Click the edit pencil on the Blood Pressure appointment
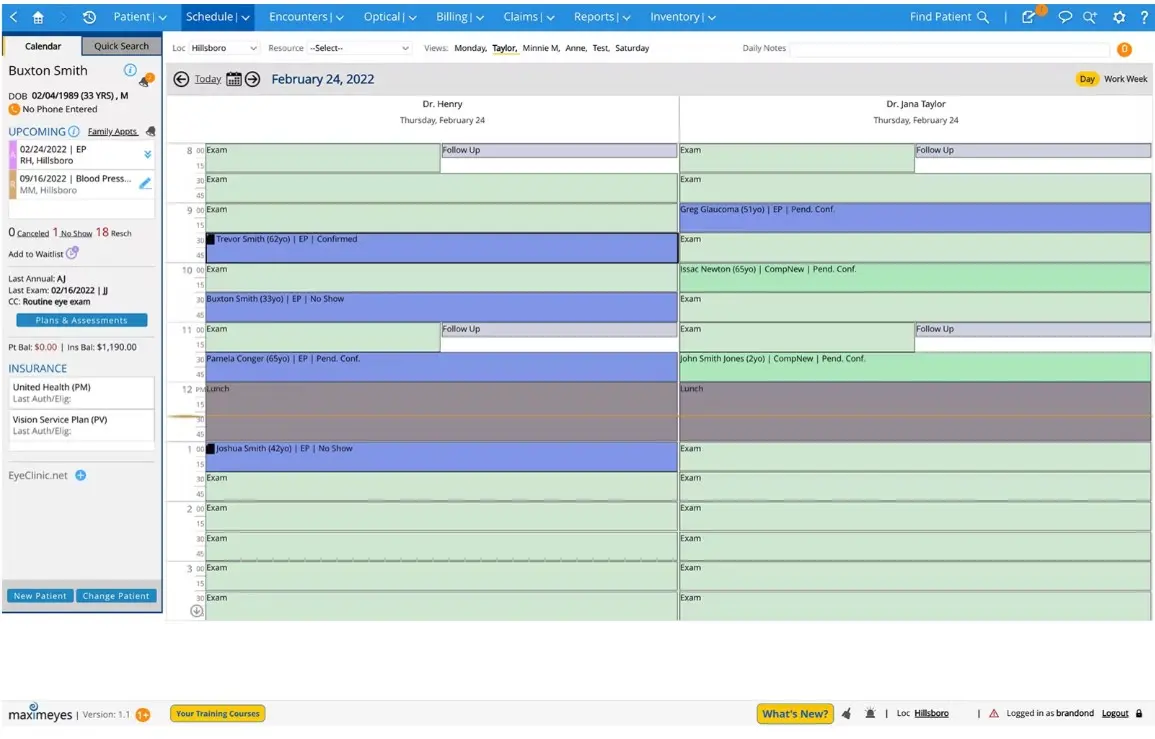This screenshot has width=1155, height=739. pyautogui.click(x=146, y=183)
